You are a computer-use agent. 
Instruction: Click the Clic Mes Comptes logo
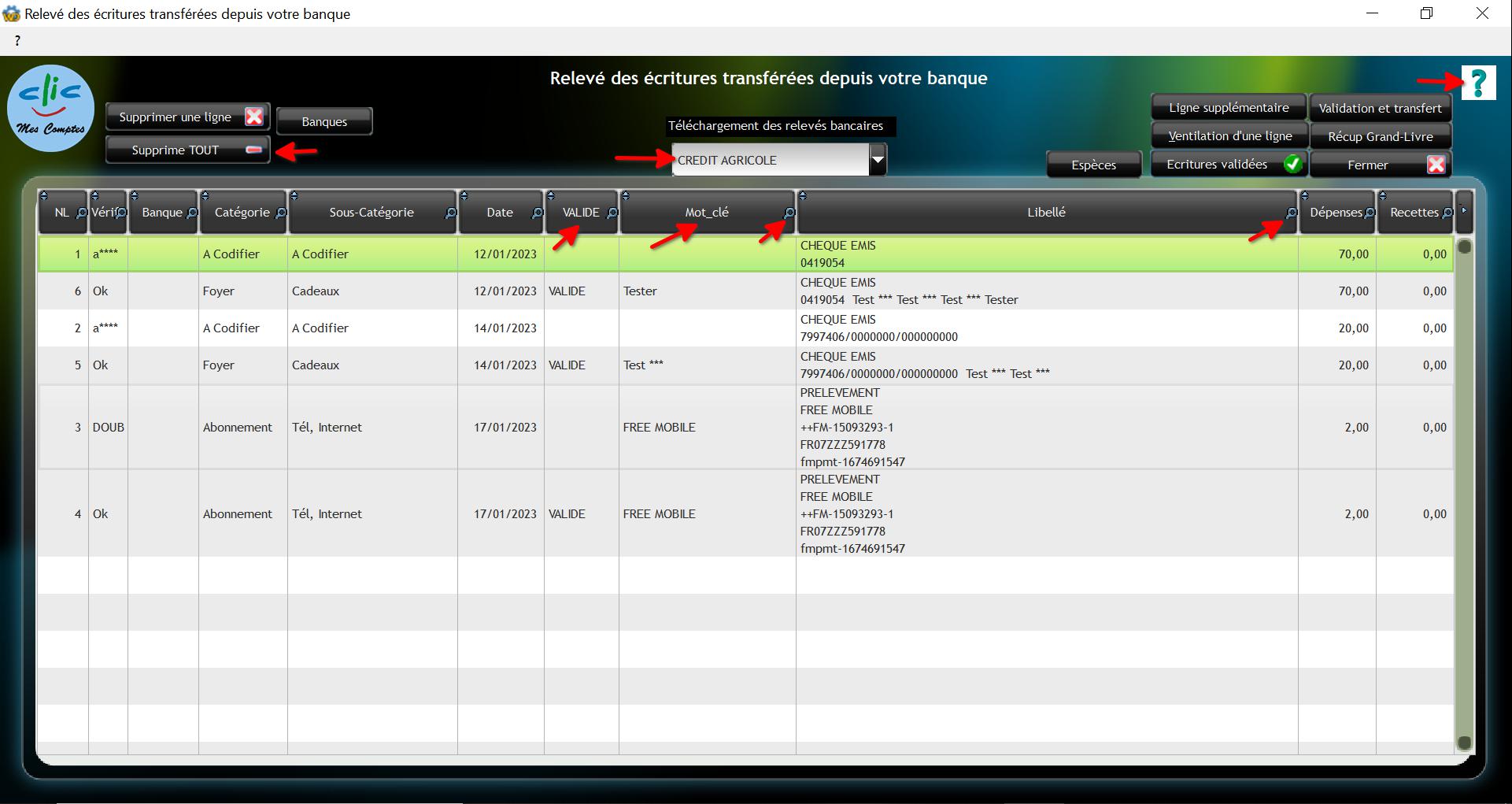[50, 109]
